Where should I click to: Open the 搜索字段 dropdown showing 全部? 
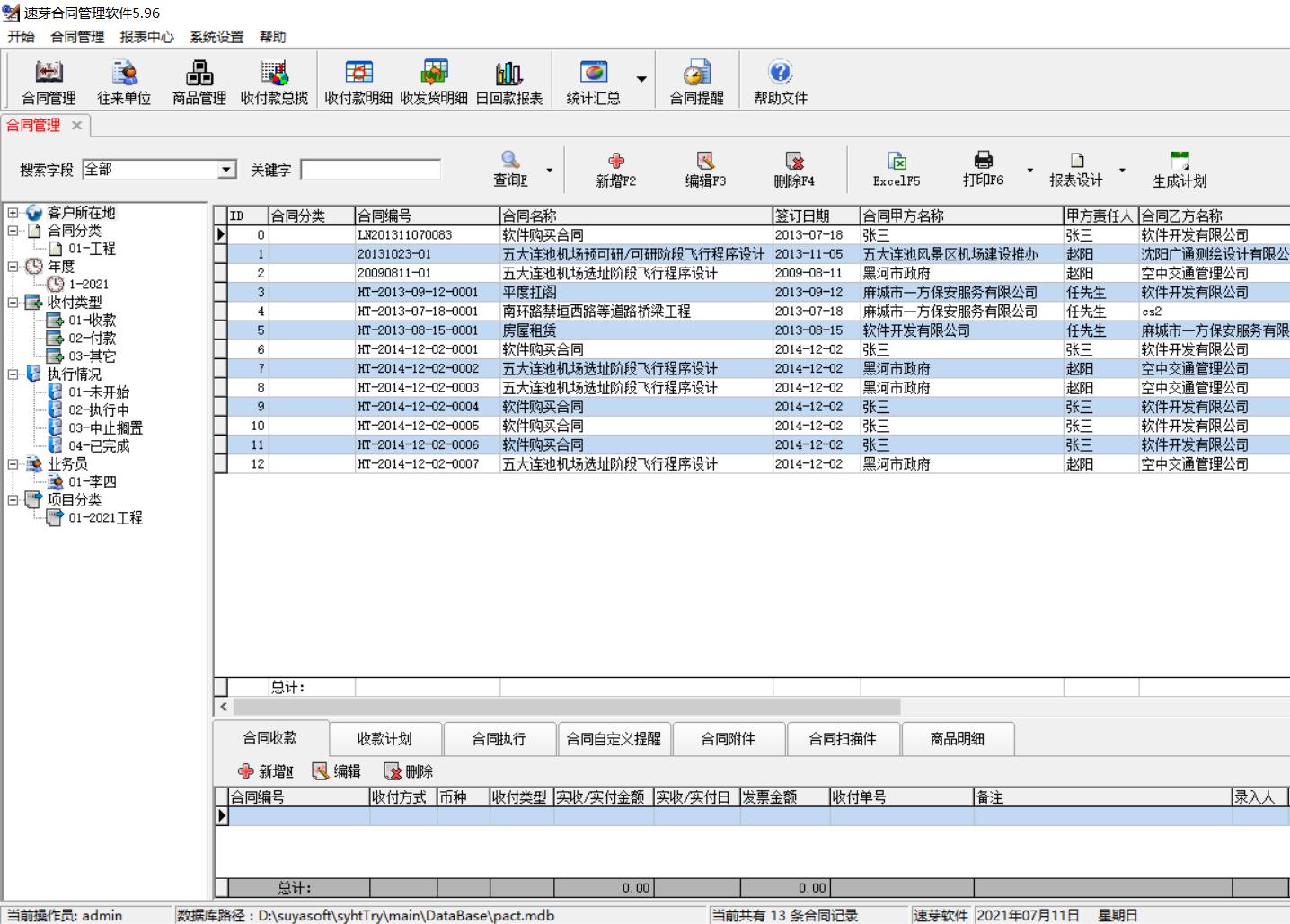227,170
